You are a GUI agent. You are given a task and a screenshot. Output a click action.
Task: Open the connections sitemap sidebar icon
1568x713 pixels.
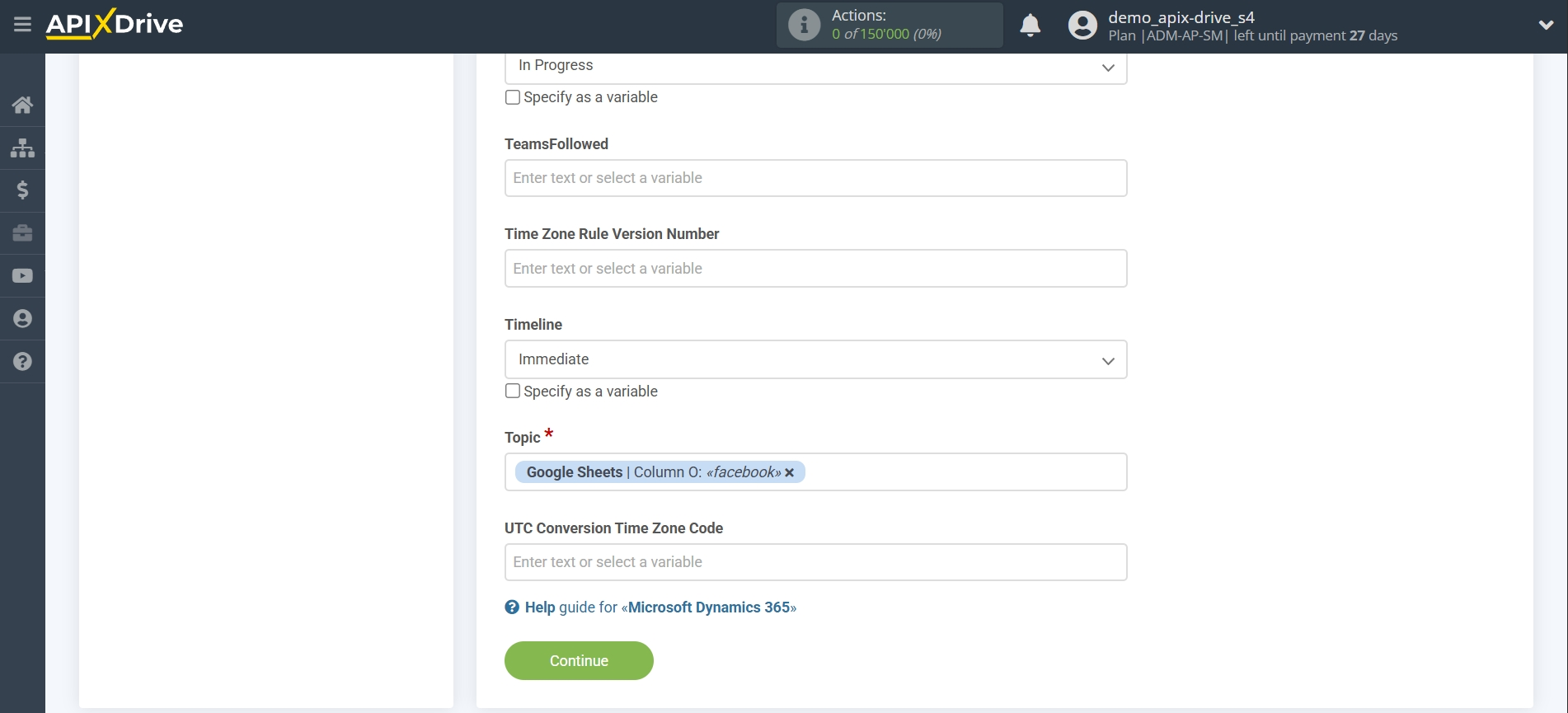coord(22,148)
